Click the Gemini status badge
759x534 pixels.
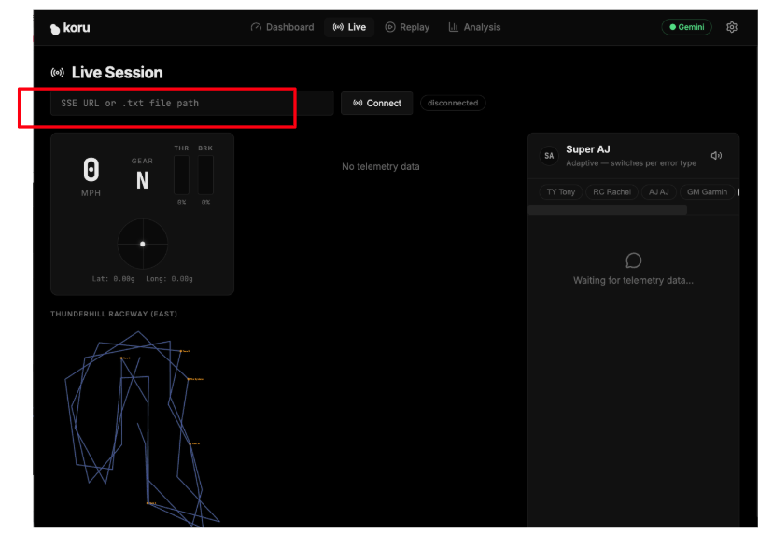point(686,27)
